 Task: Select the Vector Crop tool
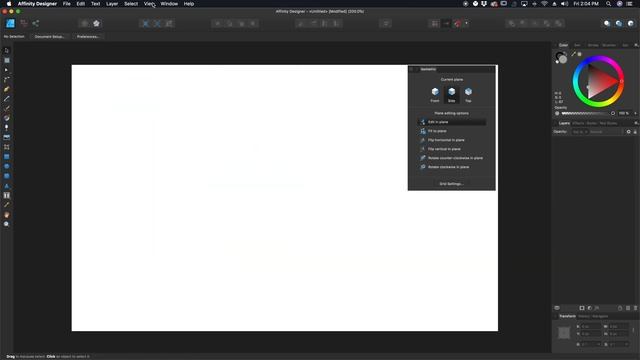coord(7,147)
